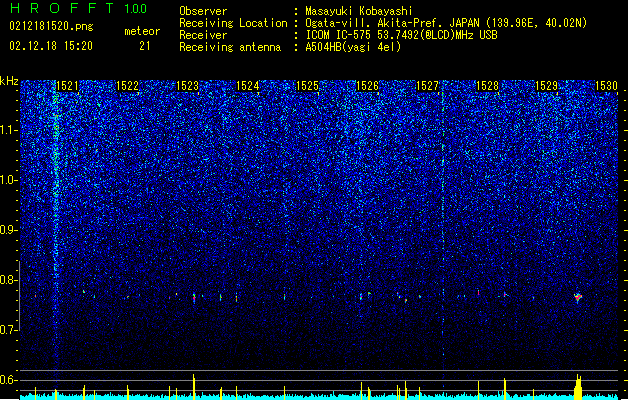The width and height of the screenshot is (629, 400).
Task: Select the Ogata-vill. Akita-Pref. JAPAN location text
Action: point(446,23)
